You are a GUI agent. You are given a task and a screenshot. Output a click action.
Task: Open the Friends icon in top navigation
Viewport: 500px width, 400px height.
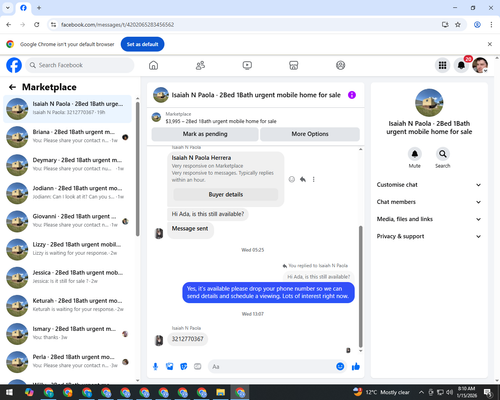200,65
